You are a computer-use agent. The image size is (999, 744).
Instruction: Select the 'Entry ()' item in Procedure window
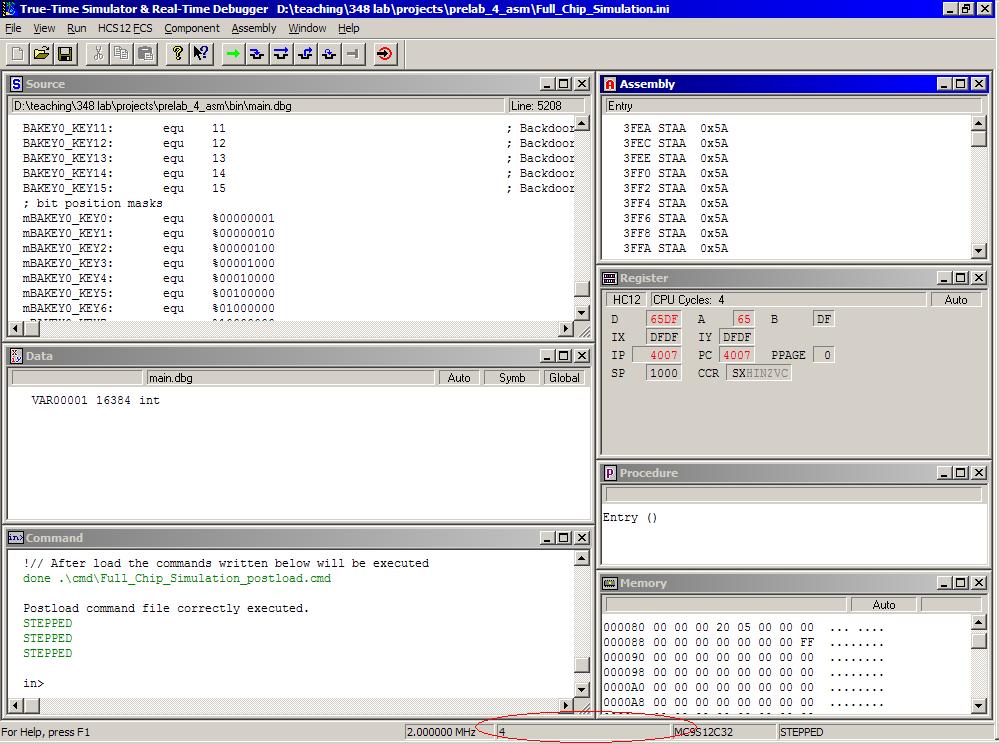click(629, 517)
